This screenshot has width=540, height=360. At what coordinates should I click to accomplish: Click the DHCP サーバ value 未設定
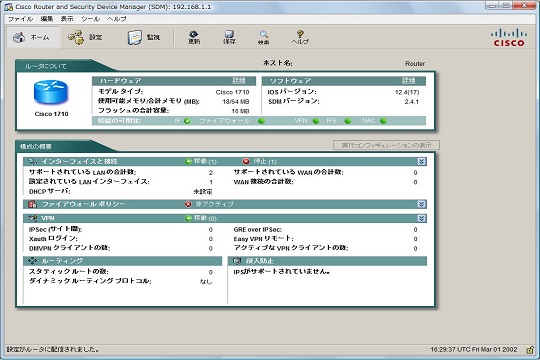tap(202, 192)
